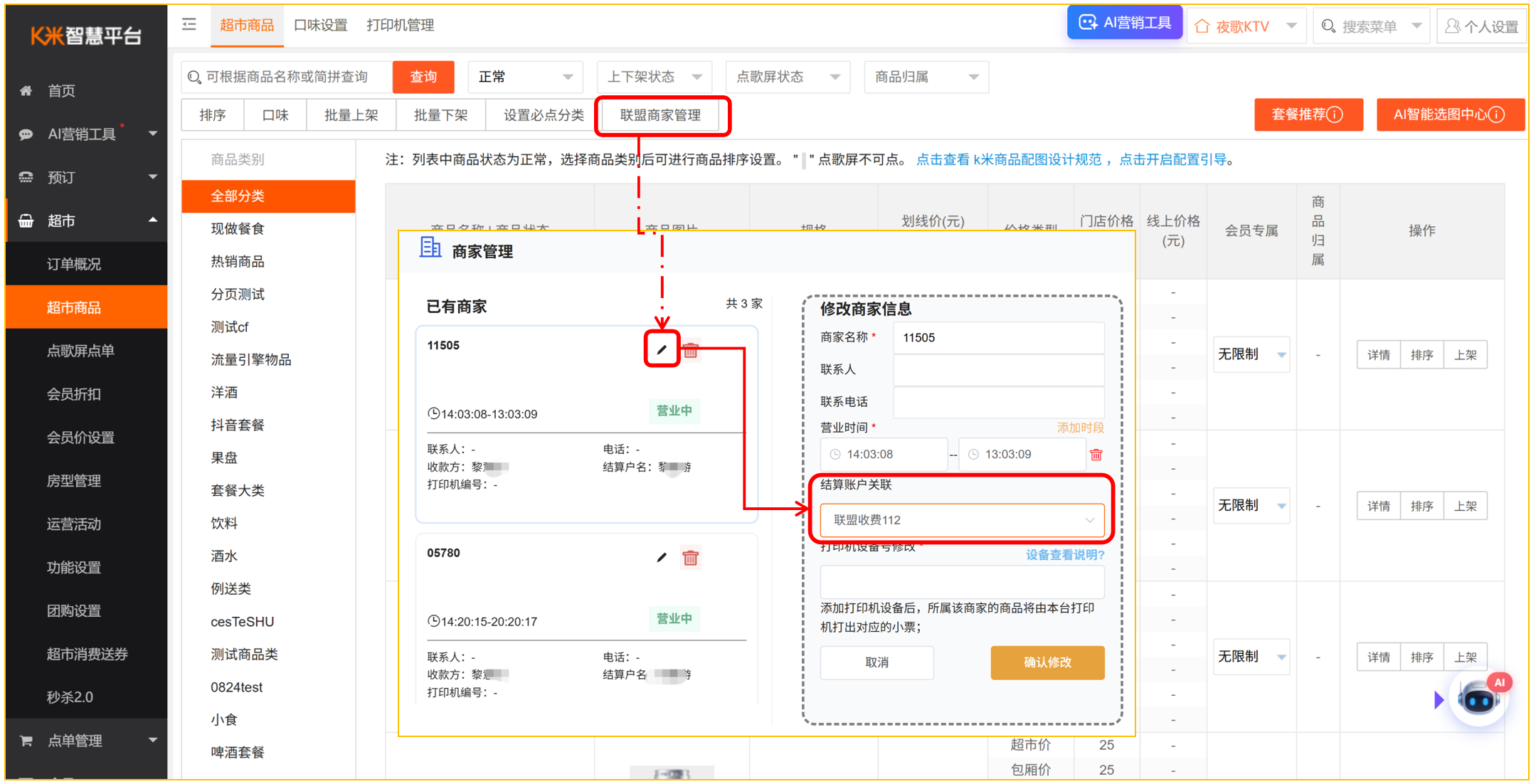Click the clock icon beside 14:03:08
Screen dimensions: 1531x784
coord(837,454)
